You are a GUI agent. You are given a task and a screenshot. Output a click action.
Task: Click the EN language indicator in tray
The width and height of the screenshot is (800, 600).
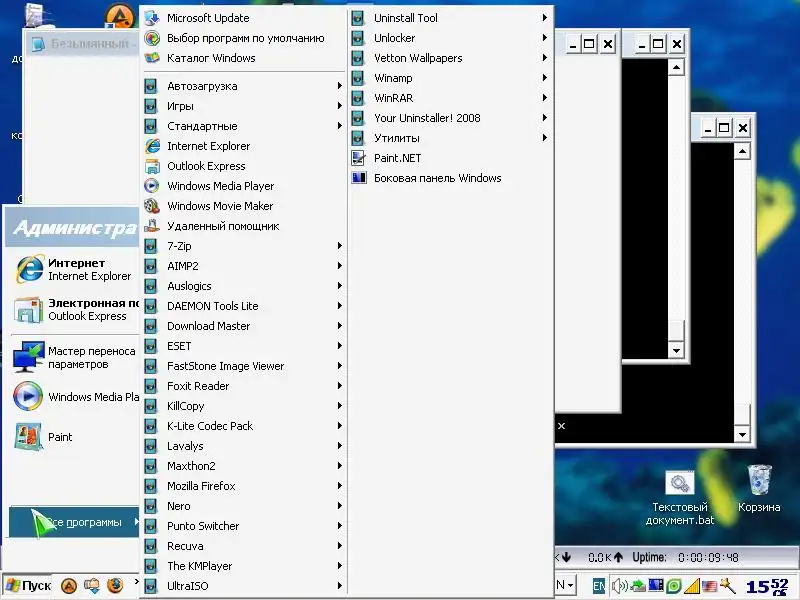pyautogui.click(x=599, y=586)
